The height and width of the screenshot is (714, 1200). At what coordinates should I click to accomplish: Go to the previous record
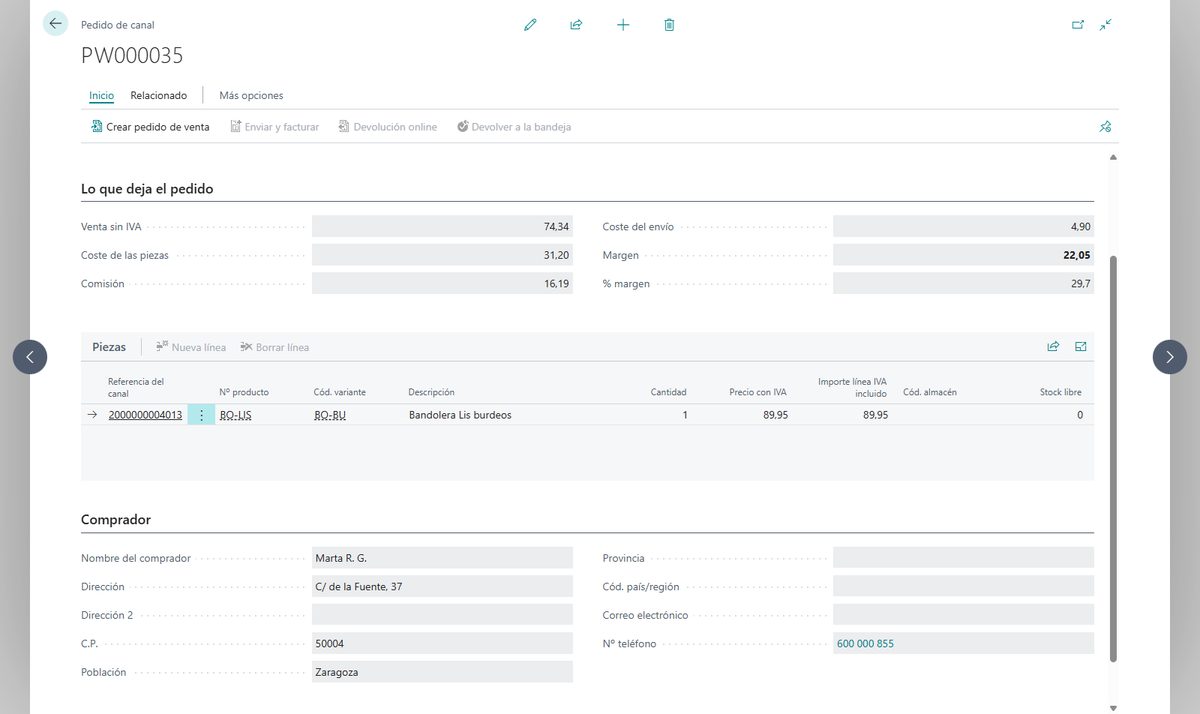(x=30, y=357)
